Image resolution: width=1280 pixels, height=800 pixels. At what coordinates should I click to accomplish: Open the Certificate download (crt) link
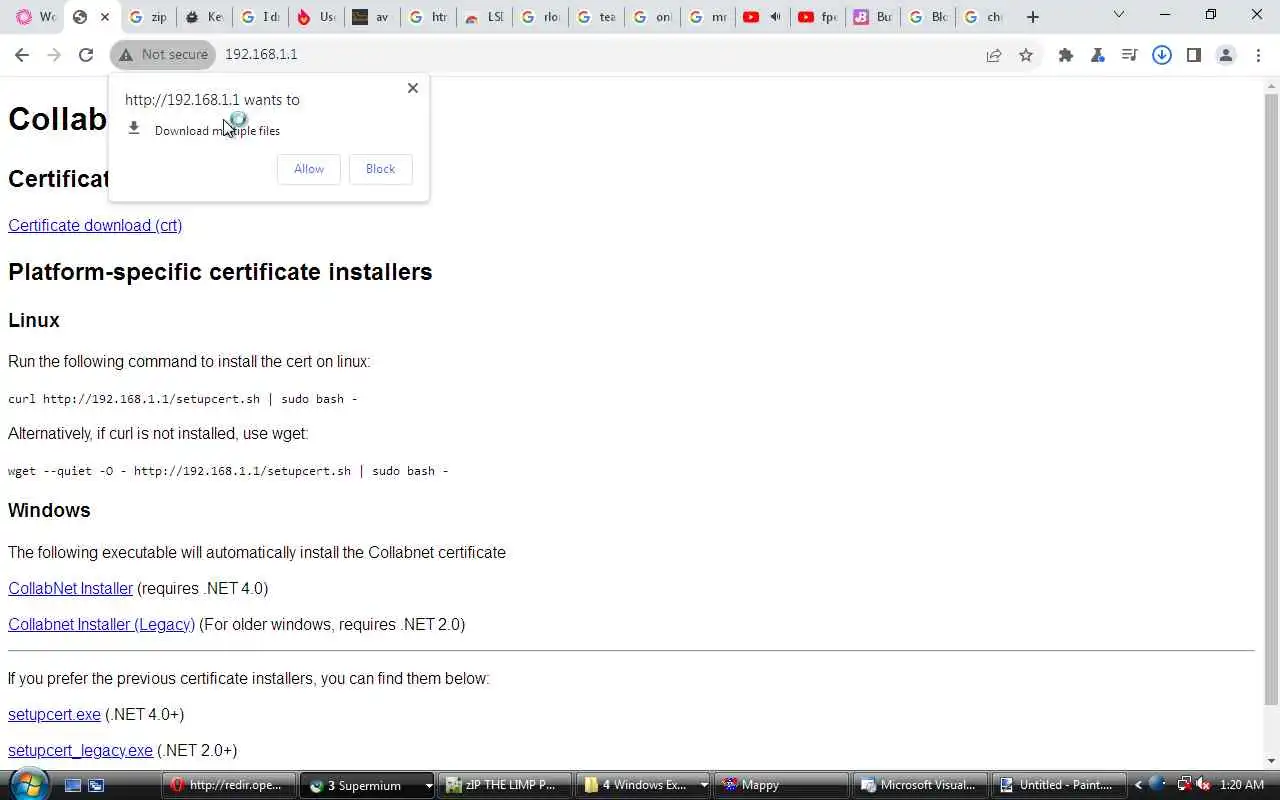[95, 225]
